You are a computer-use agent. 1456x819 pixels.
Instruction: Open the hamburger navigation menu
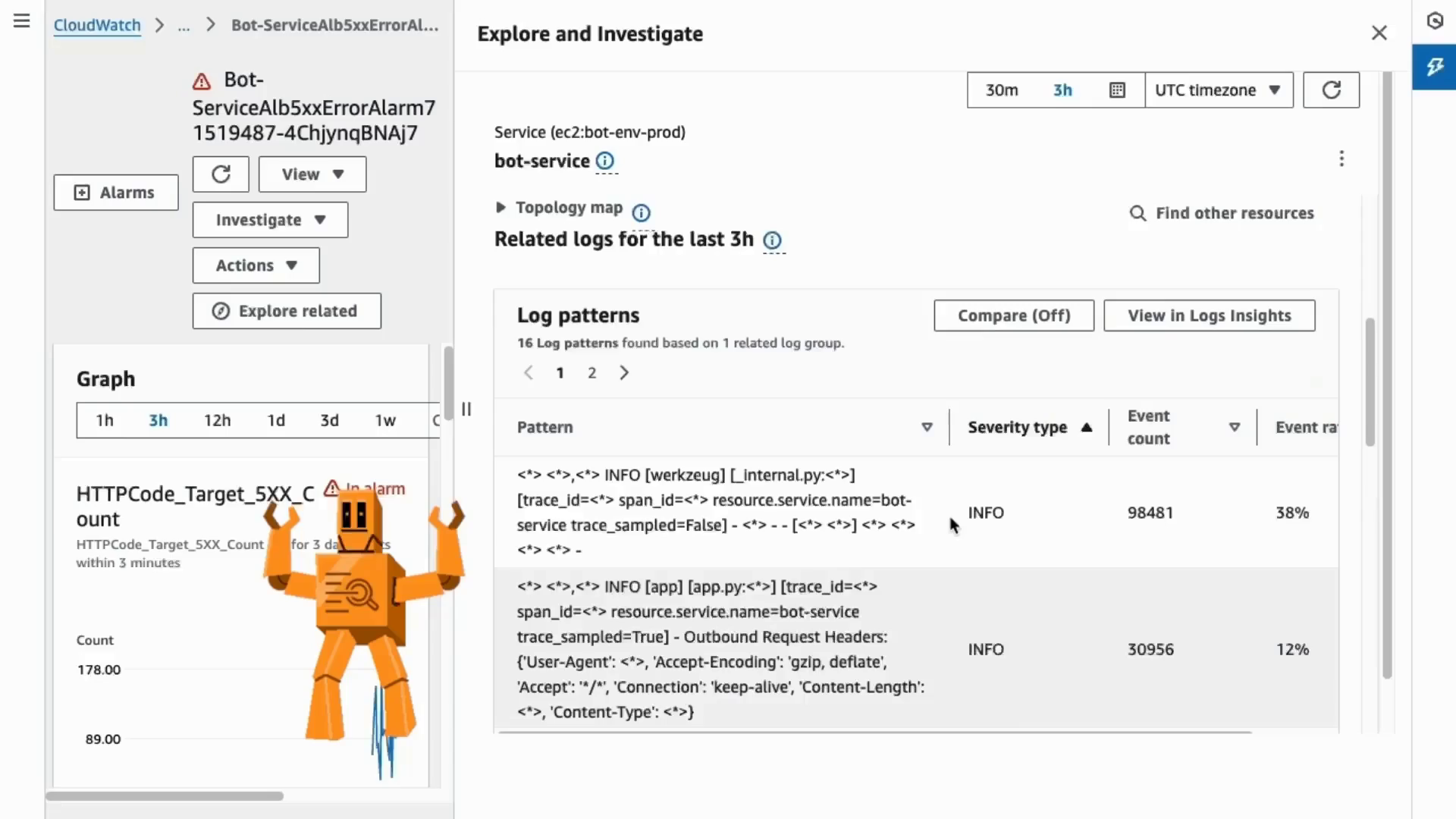(21, 21)
